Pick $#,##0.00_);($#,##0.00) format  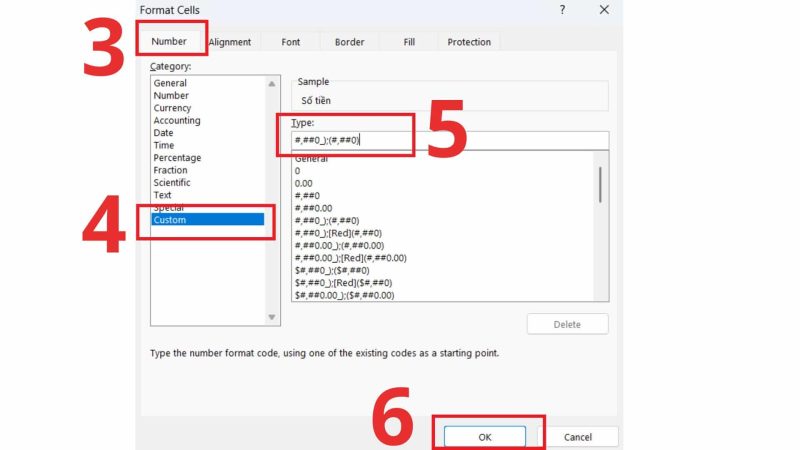click(344, 295)
